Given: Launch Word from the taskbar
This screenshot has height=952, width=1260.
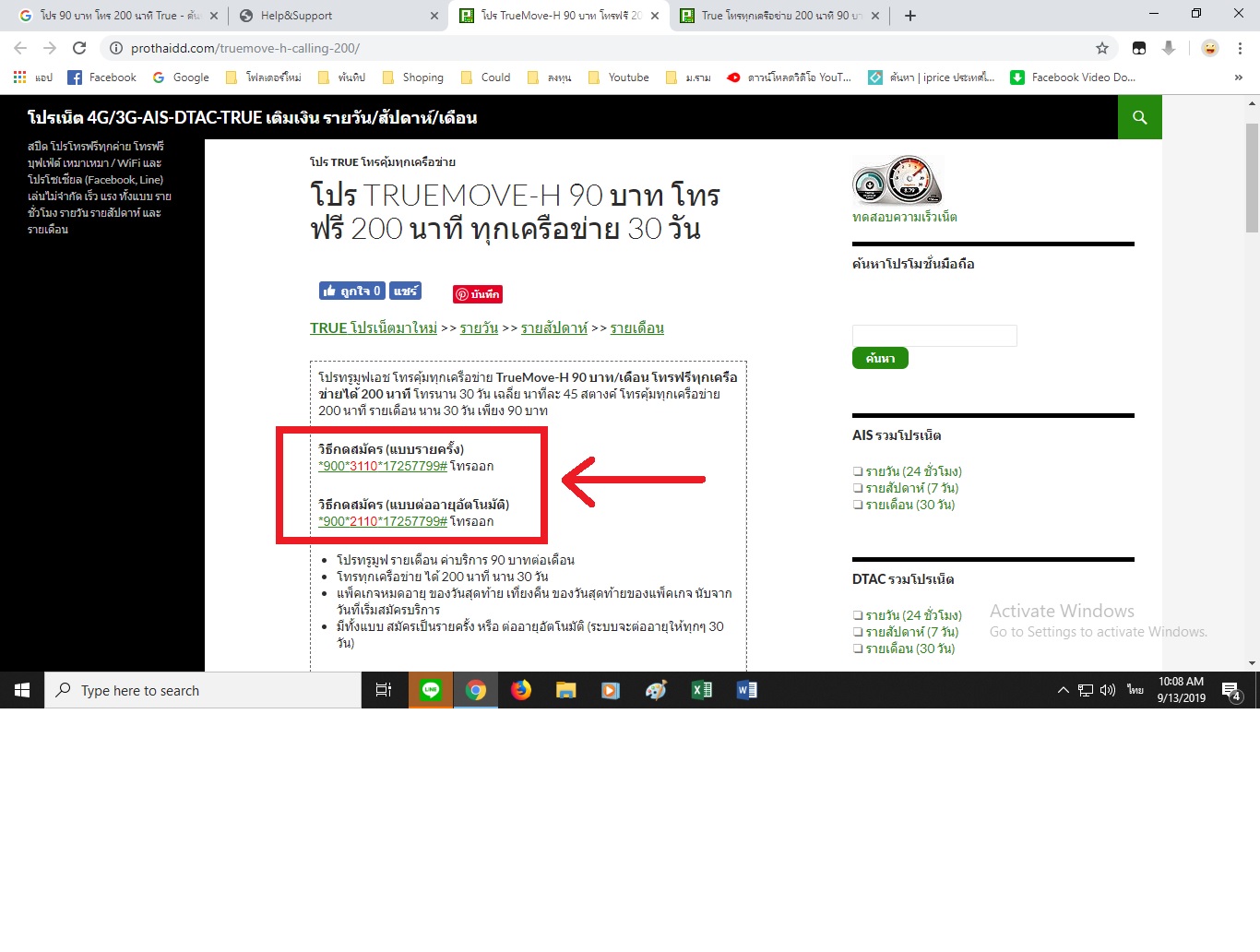Looking at the screenshot, I should click(746, 690).
